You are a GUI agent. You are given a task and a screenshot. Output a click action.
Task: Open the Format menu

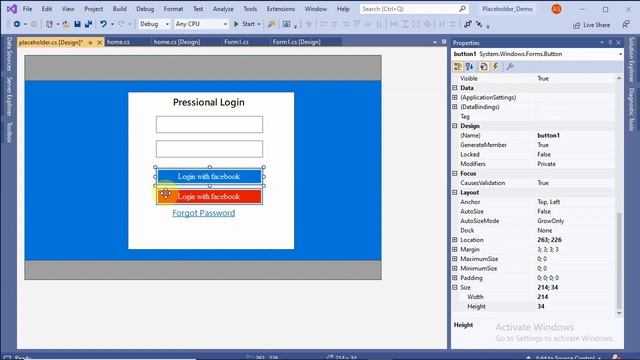[x=173, y=9]
